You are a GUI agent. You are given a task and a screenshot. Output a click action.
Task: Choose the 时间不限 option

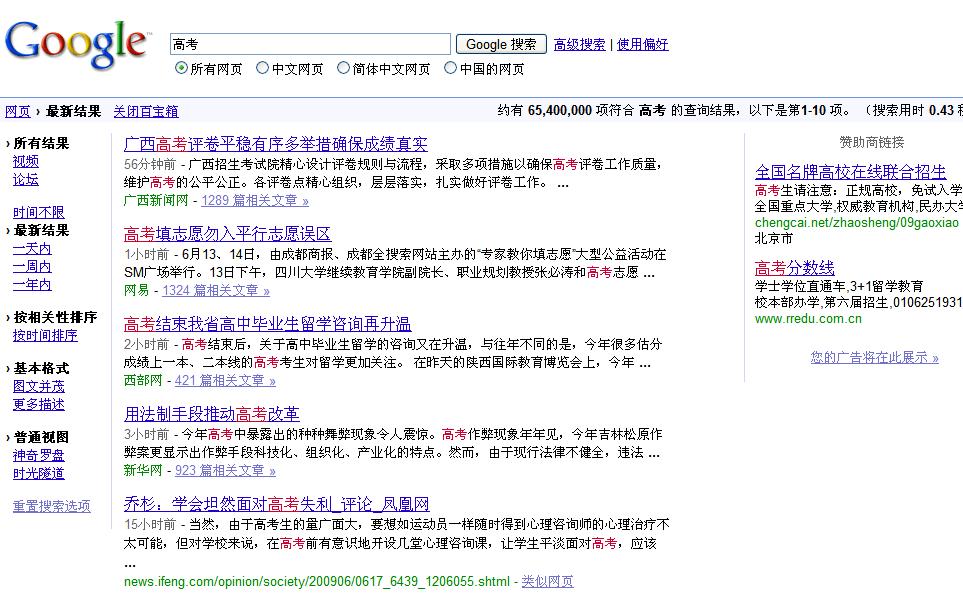pyautogui.click(x=39, y=213)
